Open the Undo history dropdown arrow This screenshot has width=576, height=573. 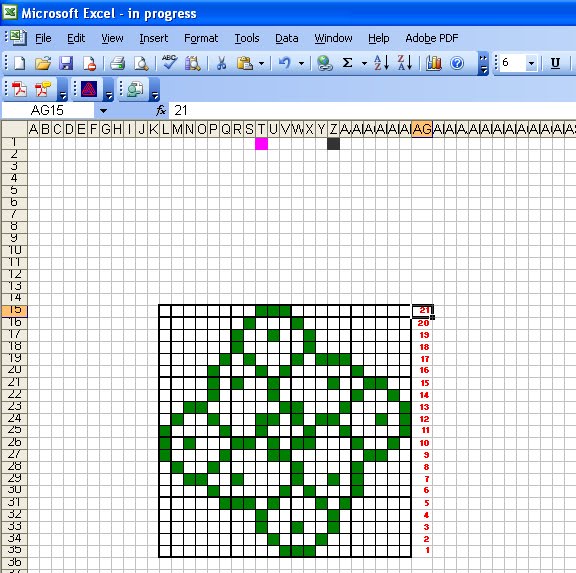[x=301, y=64]
